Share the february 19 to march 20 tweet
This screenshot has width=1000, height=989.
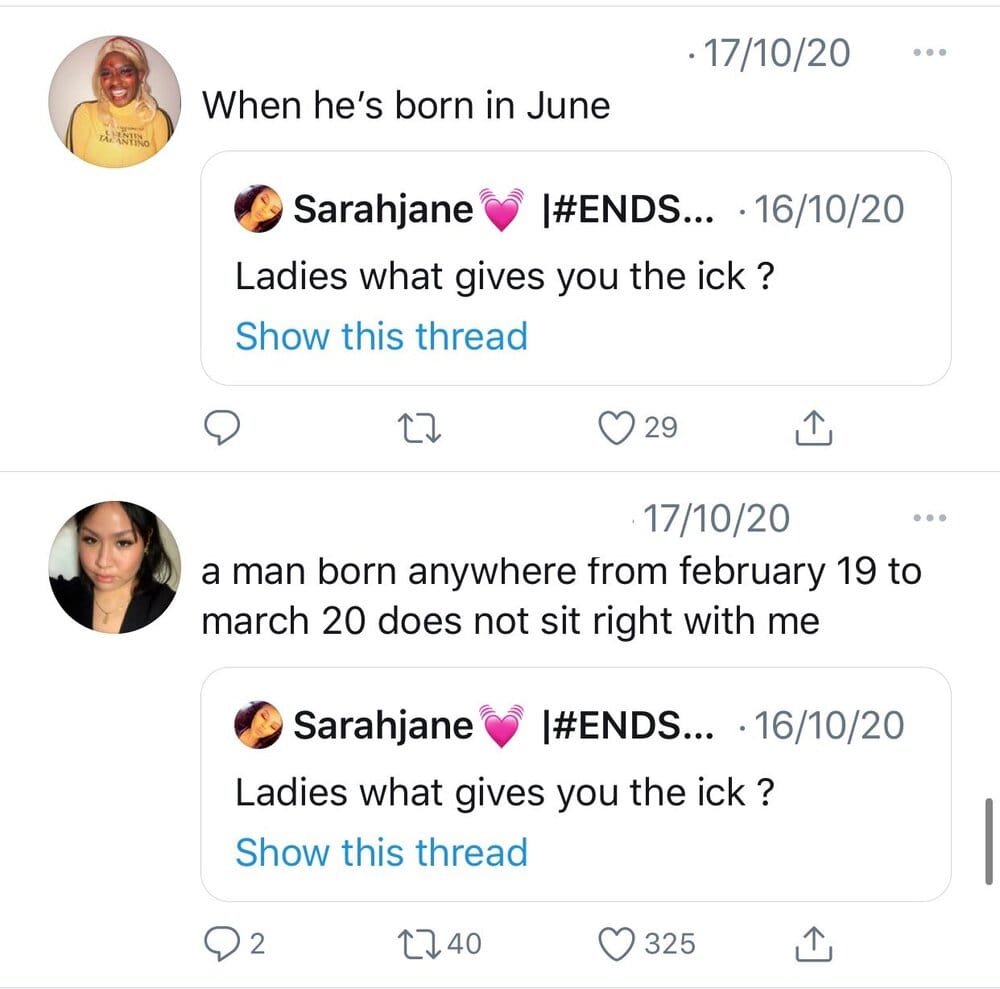pos(814,944)
